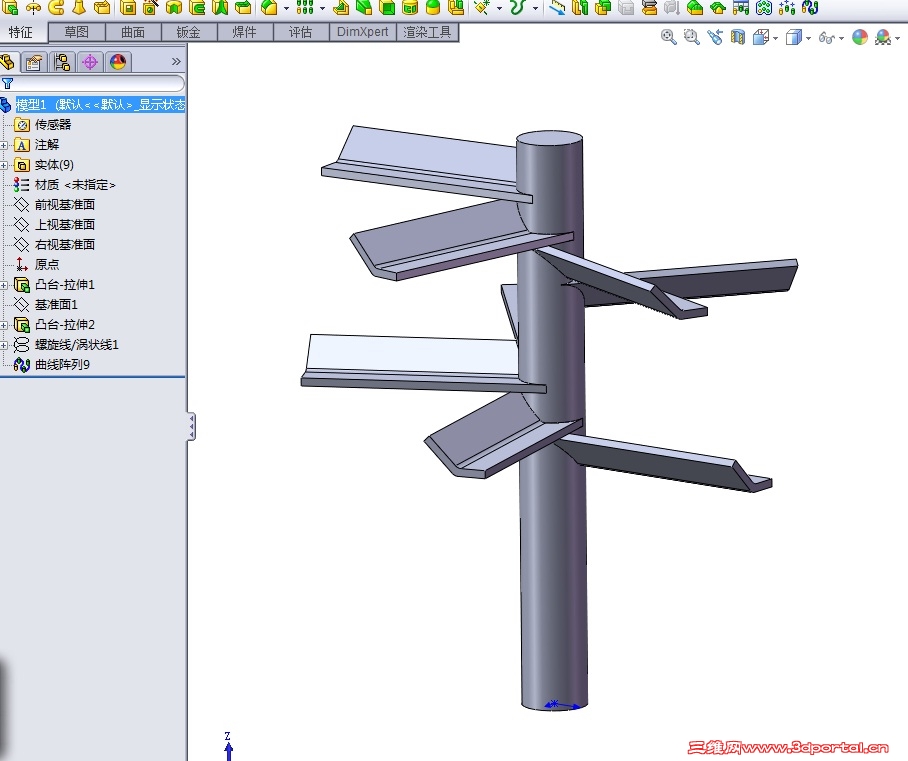Click the Apply Scene icon
The image size is (908, 761).
[x=883, y=37]
